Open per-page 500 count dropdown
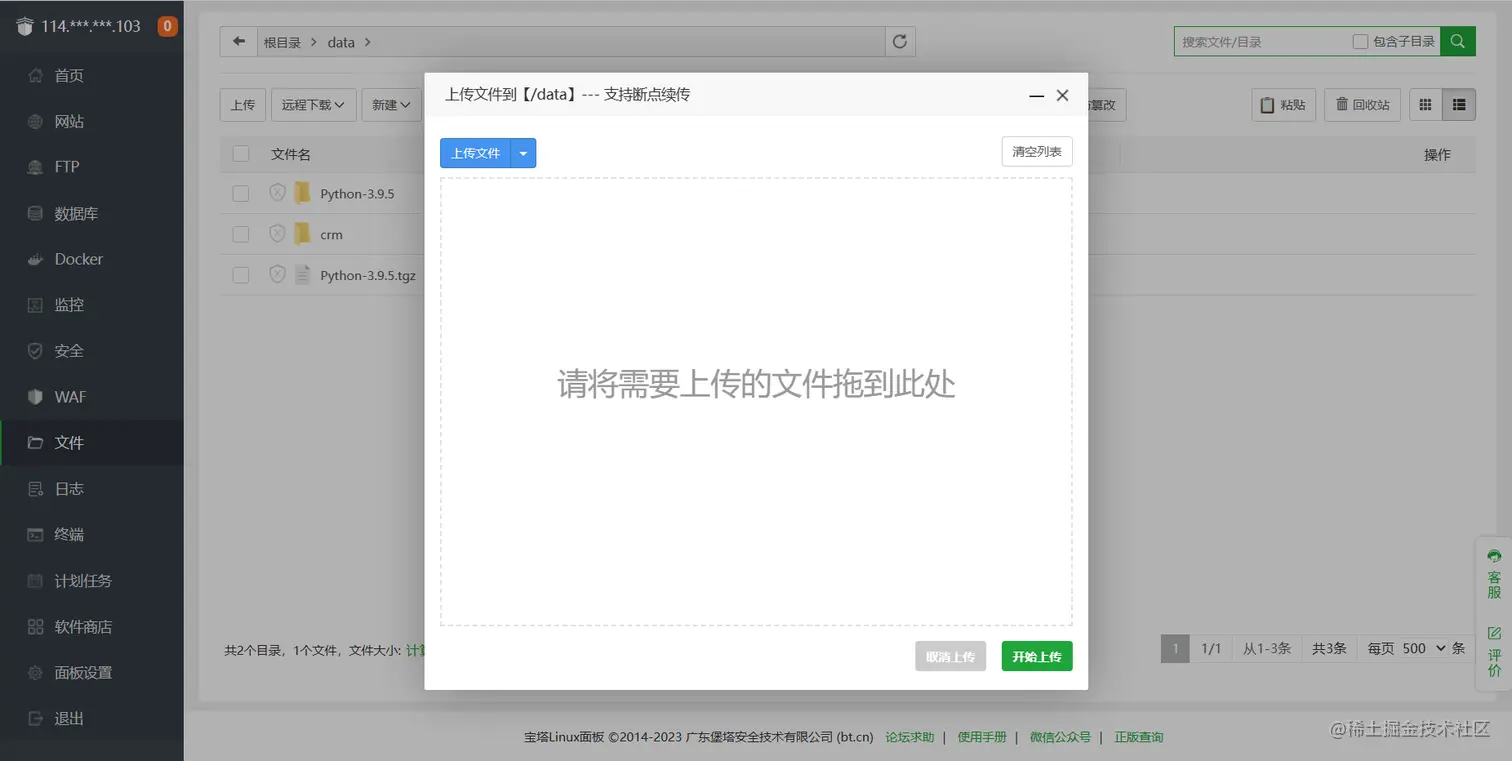Viewport: 1512px width, 761px height. coord(1424,648)
